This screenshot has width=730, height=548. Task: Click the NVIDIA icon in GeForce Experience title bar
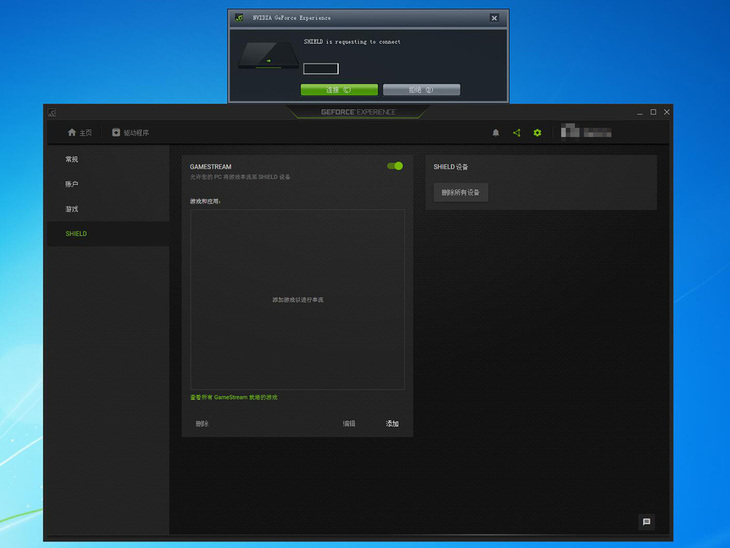(52, 113)
